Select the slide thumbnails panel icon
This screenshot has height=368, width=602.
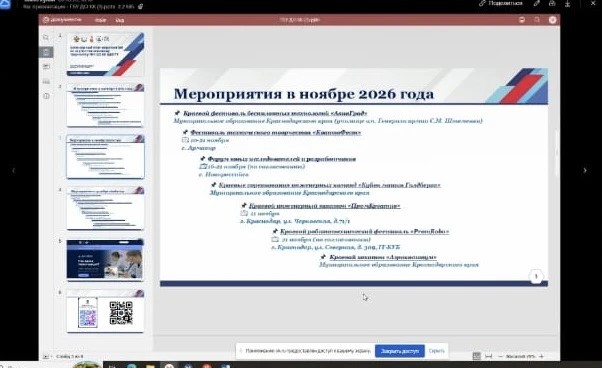tap(46, 52)
